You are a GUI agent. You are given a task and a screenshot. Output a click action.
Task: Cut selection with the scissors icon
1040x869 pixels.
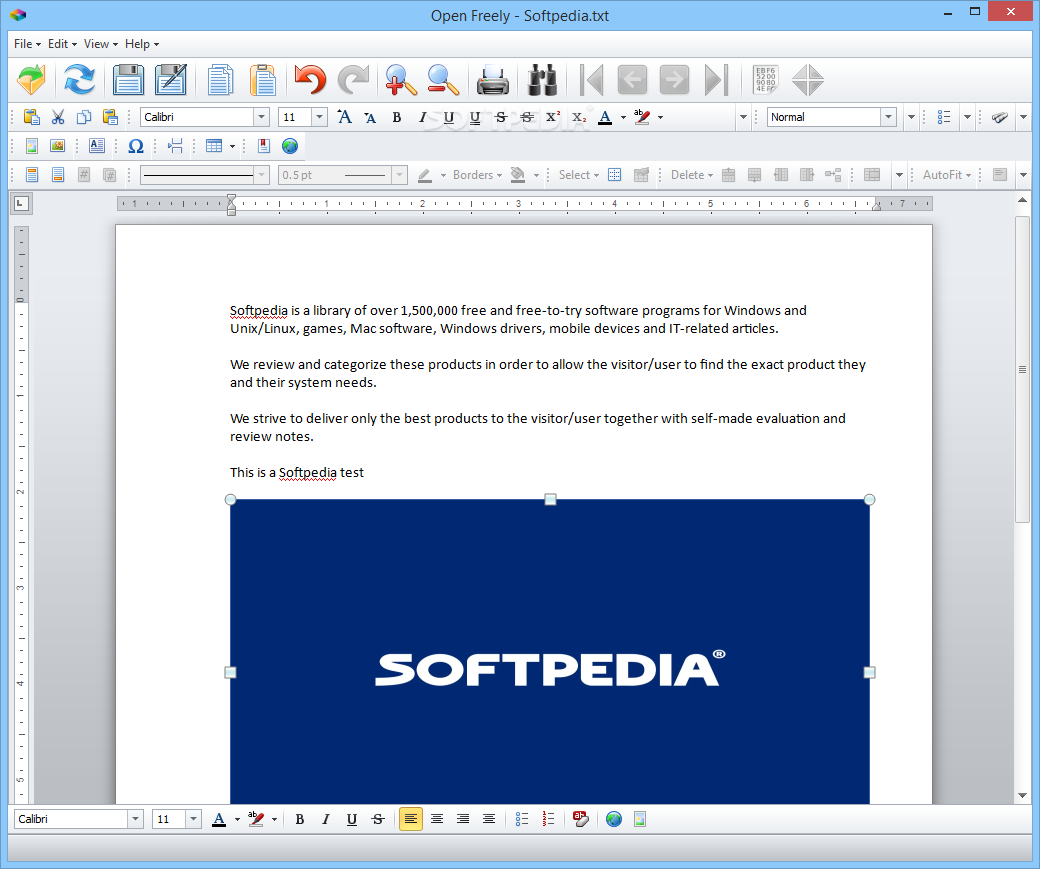click(58, 117)
